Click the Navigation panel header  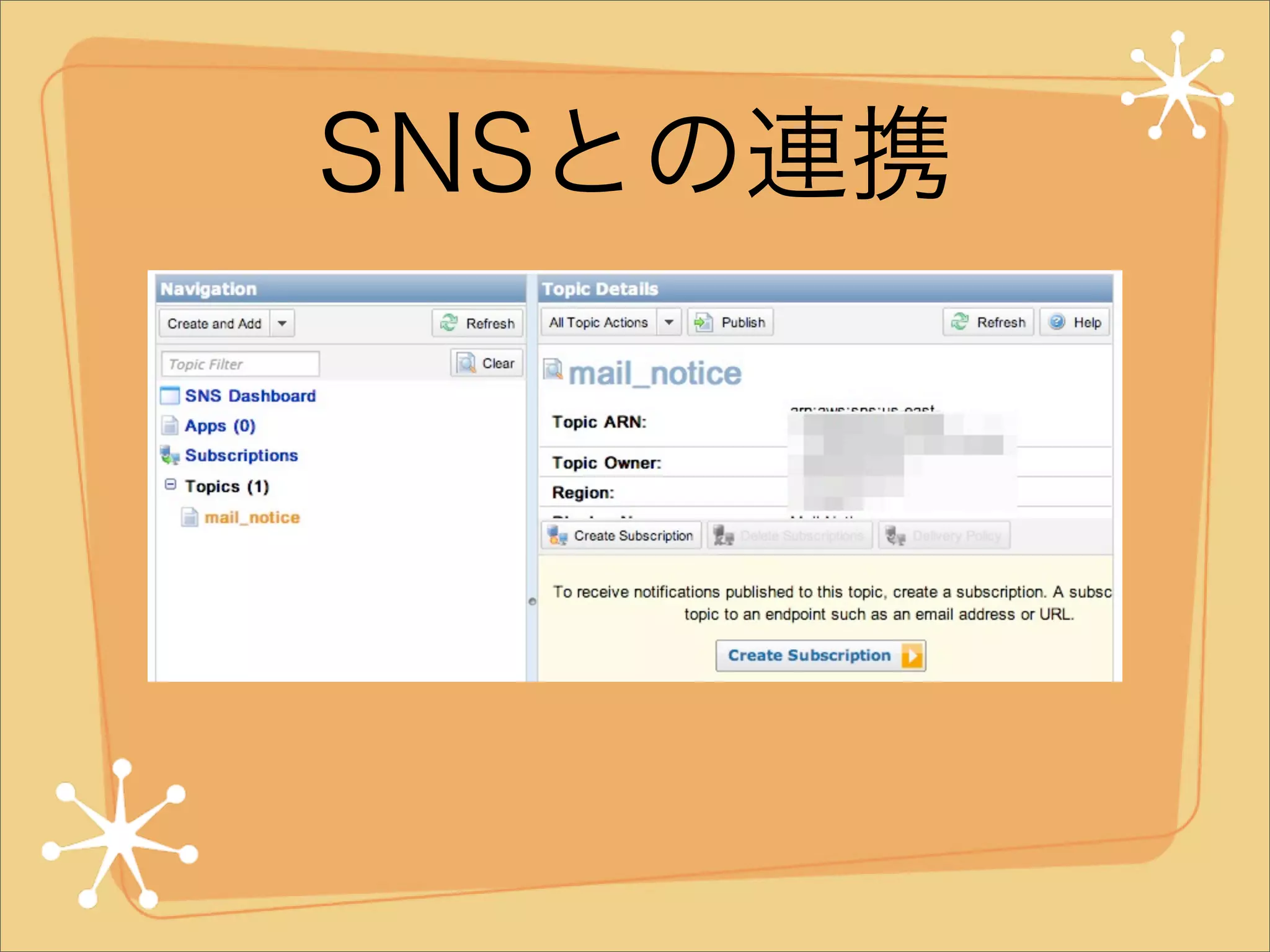coord(340,289)
